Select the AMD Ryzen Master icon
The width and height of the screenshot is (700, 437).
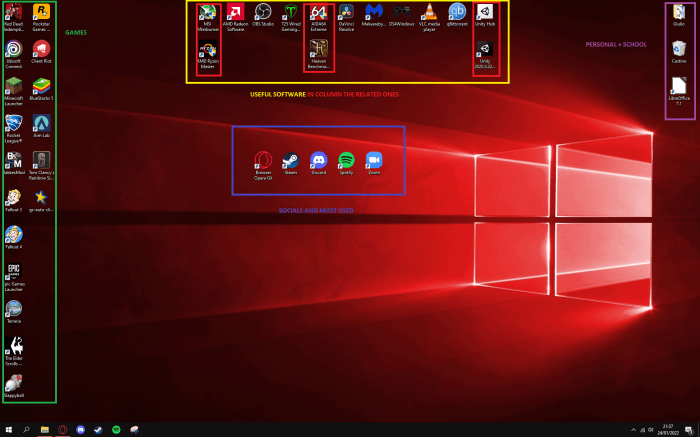208,54
